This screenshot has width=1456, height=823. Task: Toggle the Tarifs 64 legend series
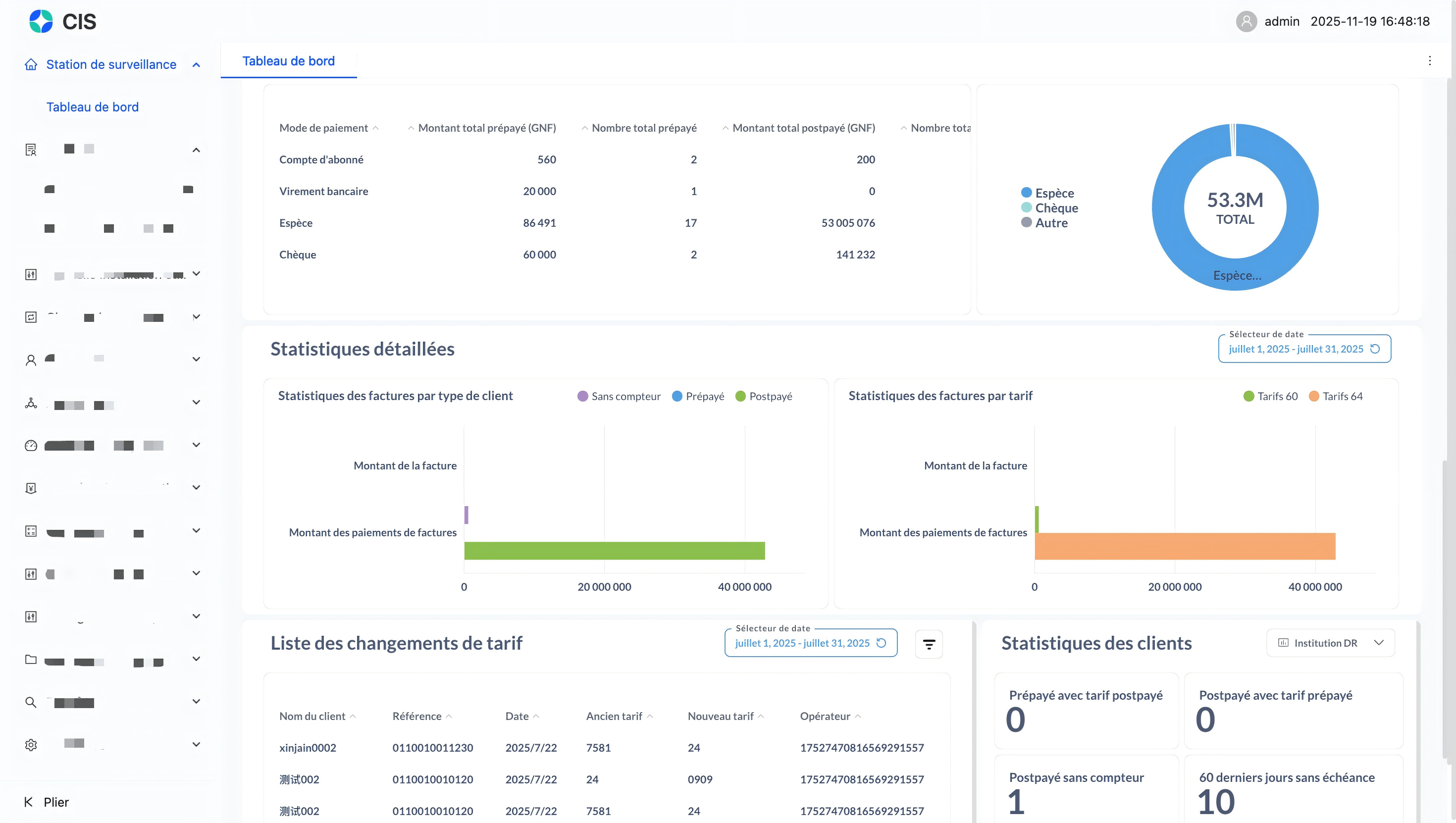1336,396
